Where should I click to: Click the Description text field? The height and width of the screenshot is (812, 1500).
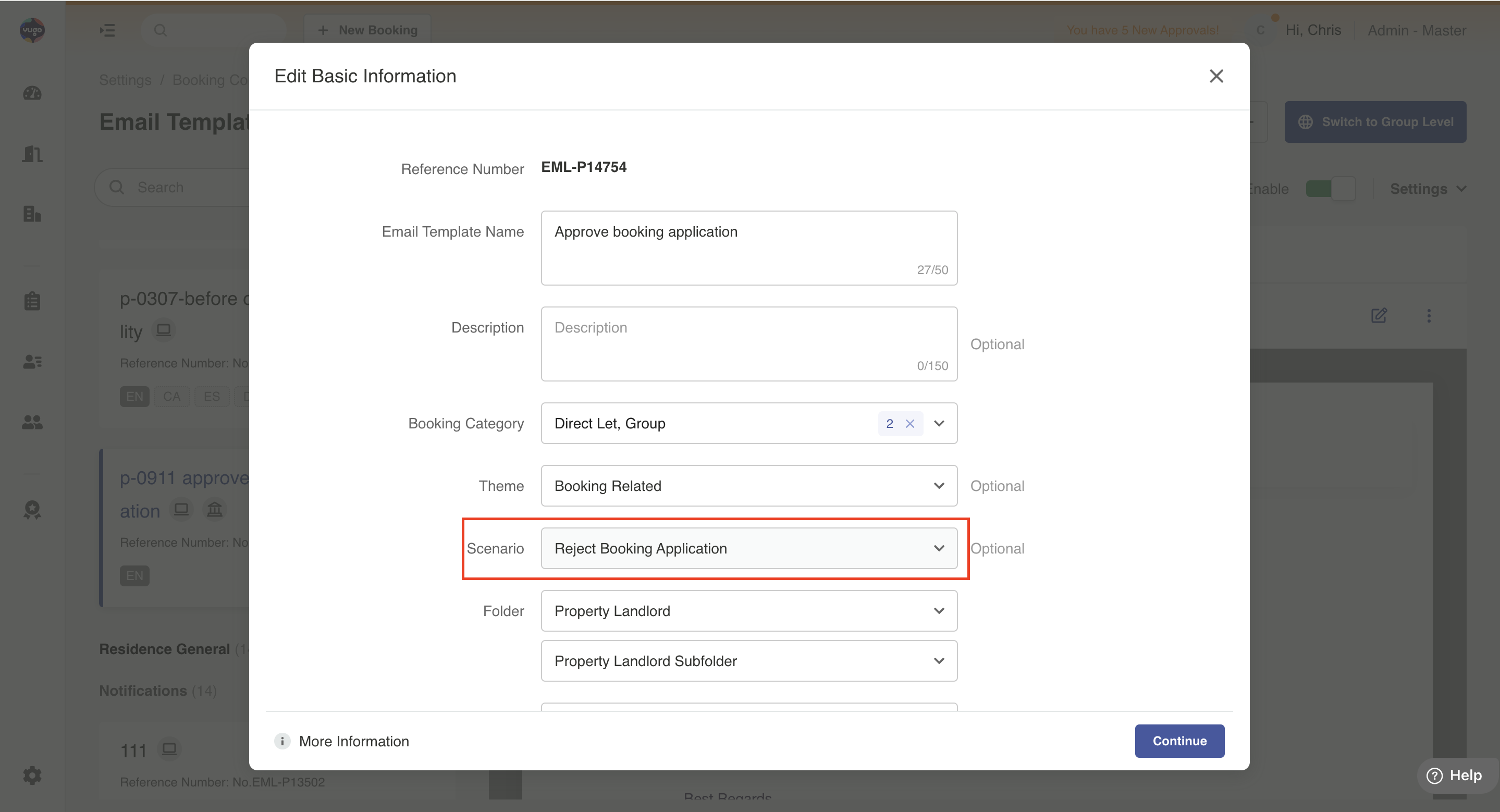(x=749, y=343)
